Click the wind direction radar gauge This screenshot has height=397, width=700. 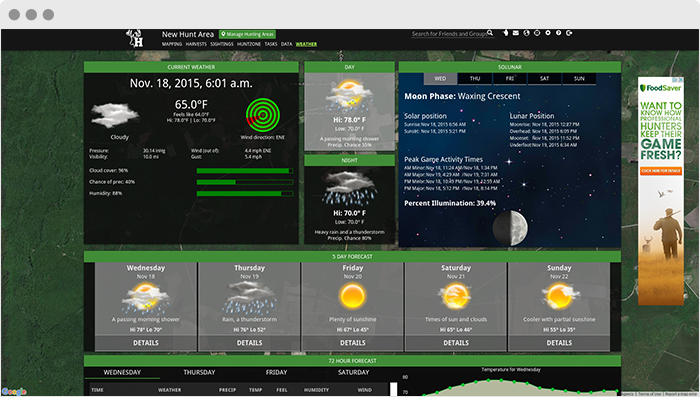(x=263, y=115)
